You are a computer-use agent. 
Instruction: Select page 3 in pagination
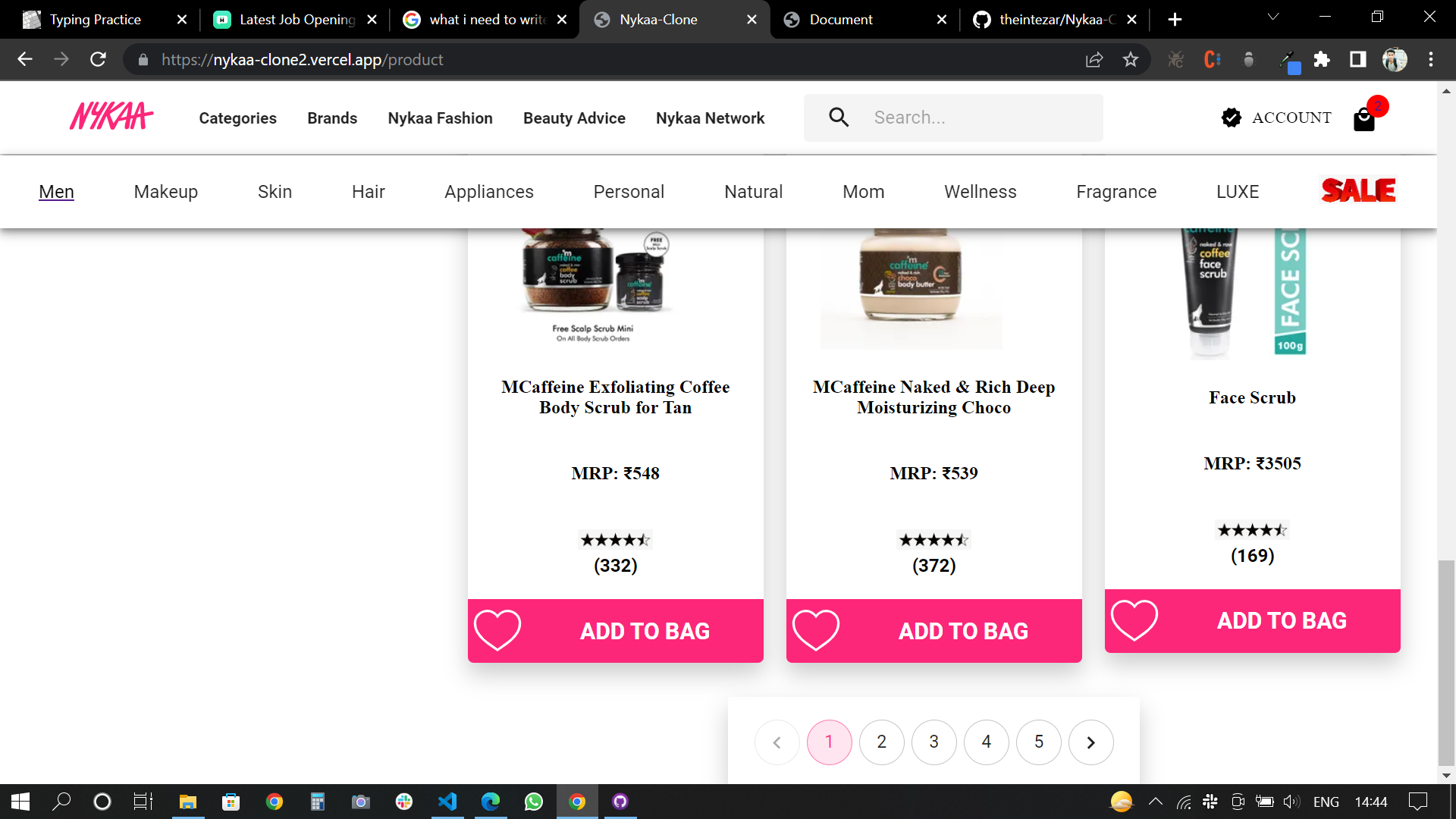pos(934,742)
